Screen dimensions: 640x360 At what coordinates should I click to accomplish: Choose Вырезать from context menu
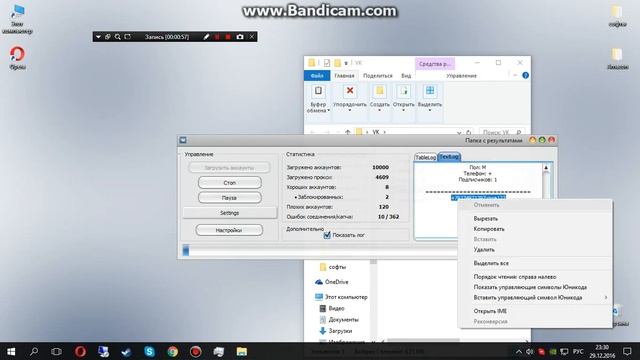point(486,219)
